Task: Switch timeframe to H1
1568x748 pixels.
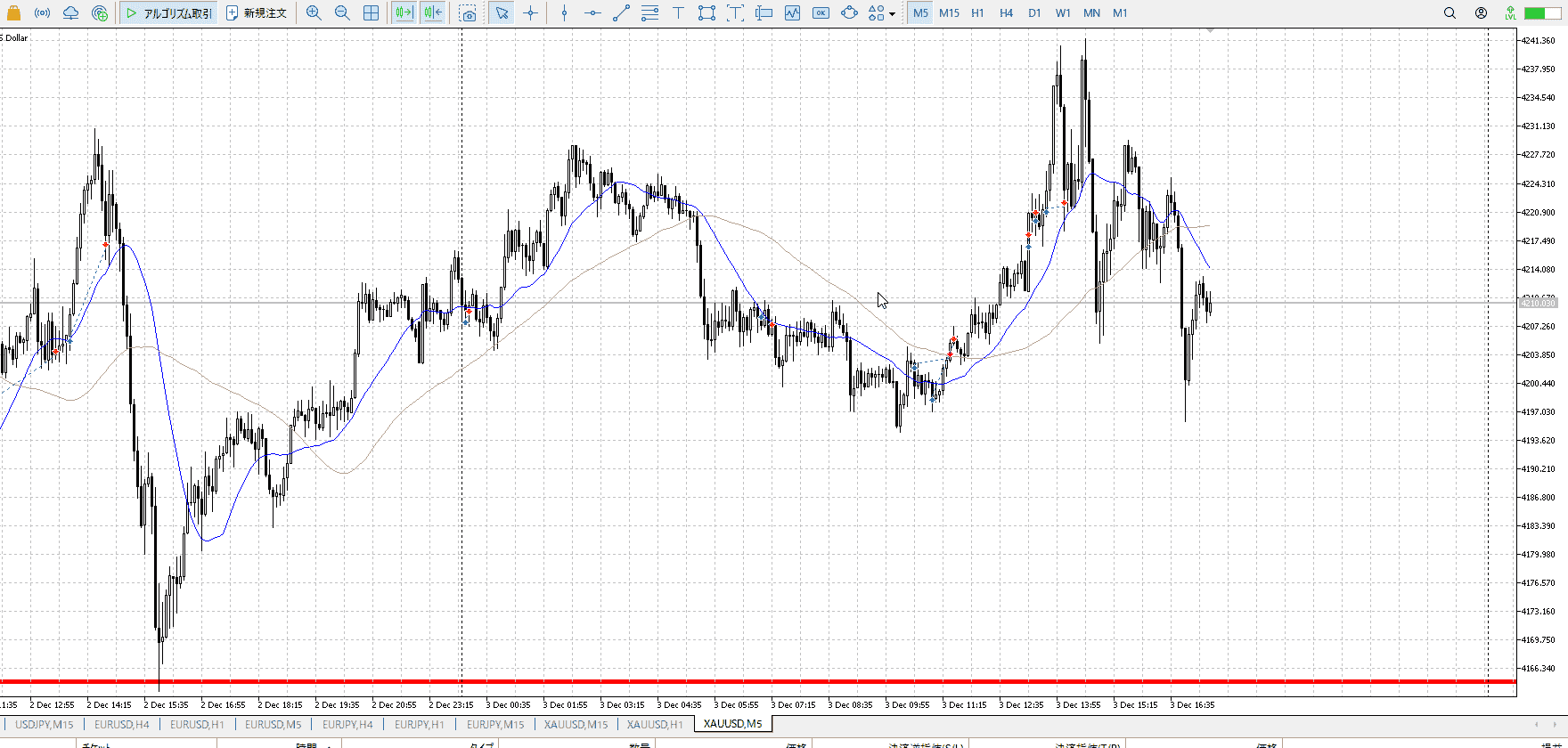Action: click(977, 13)
